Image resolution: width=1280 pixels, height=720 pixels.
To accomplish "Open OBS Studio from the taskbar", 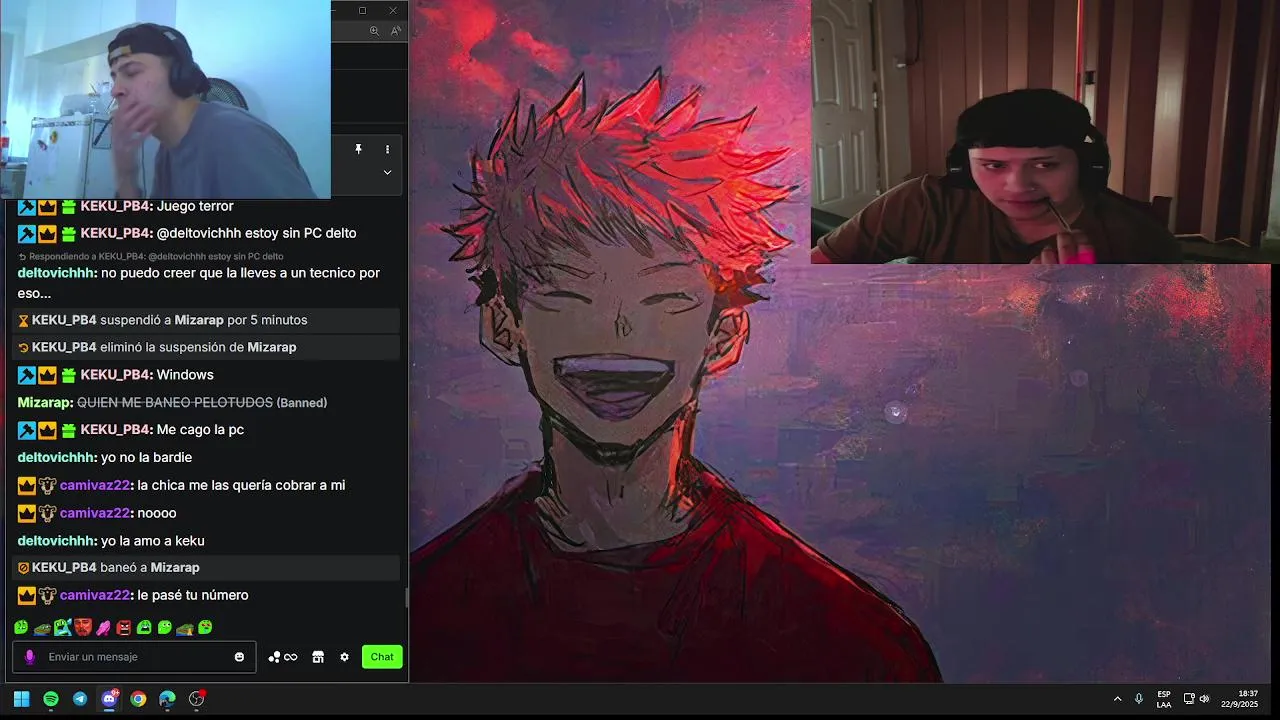I will point(197,699).
